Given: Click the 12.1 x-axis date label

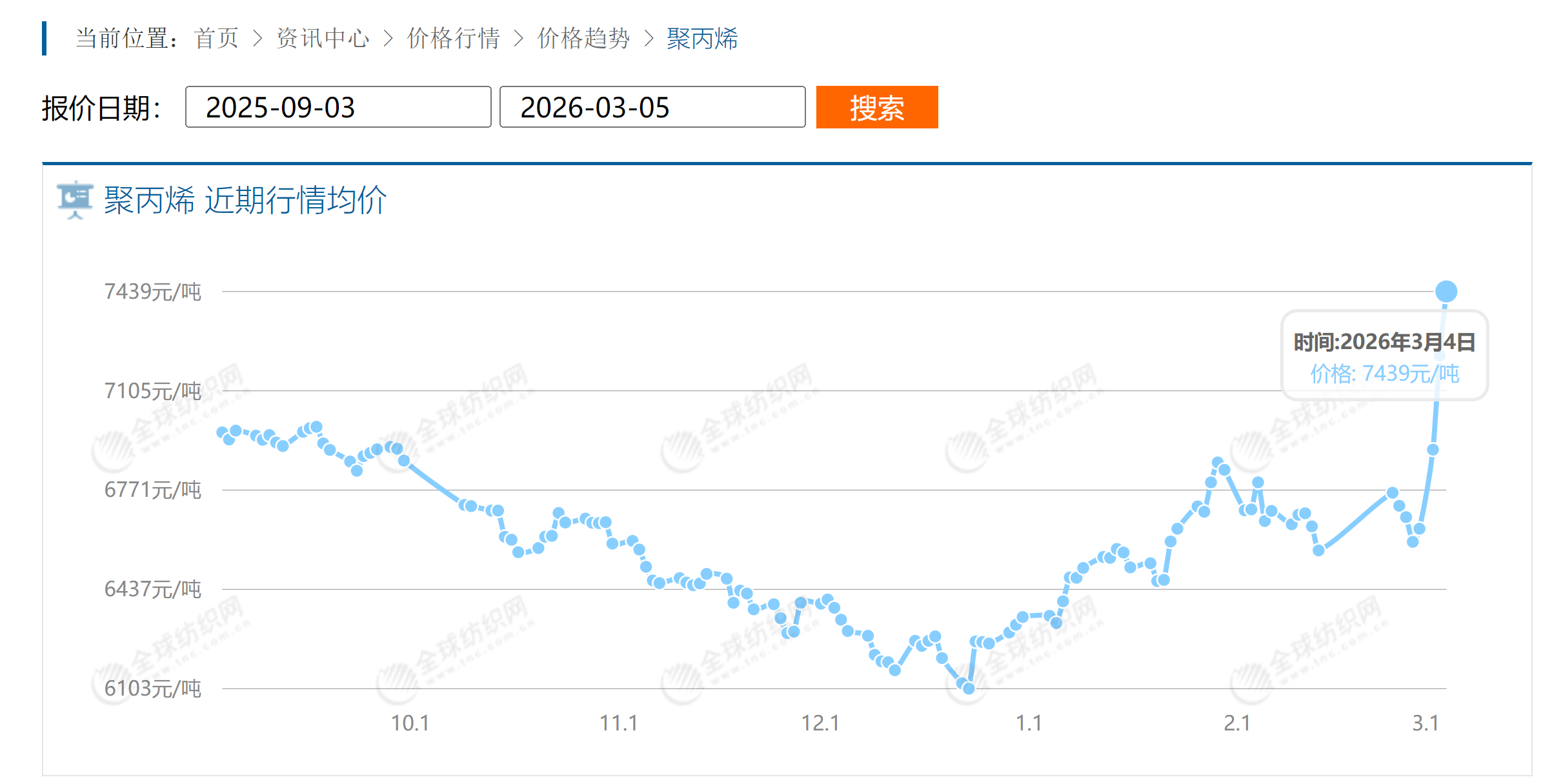Looking at the screenshot, I should click(820, 723).
